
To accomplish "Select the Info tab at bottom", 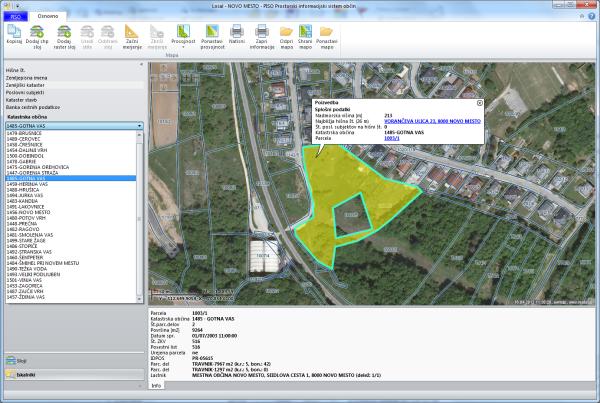I will (x=156, y=385).
